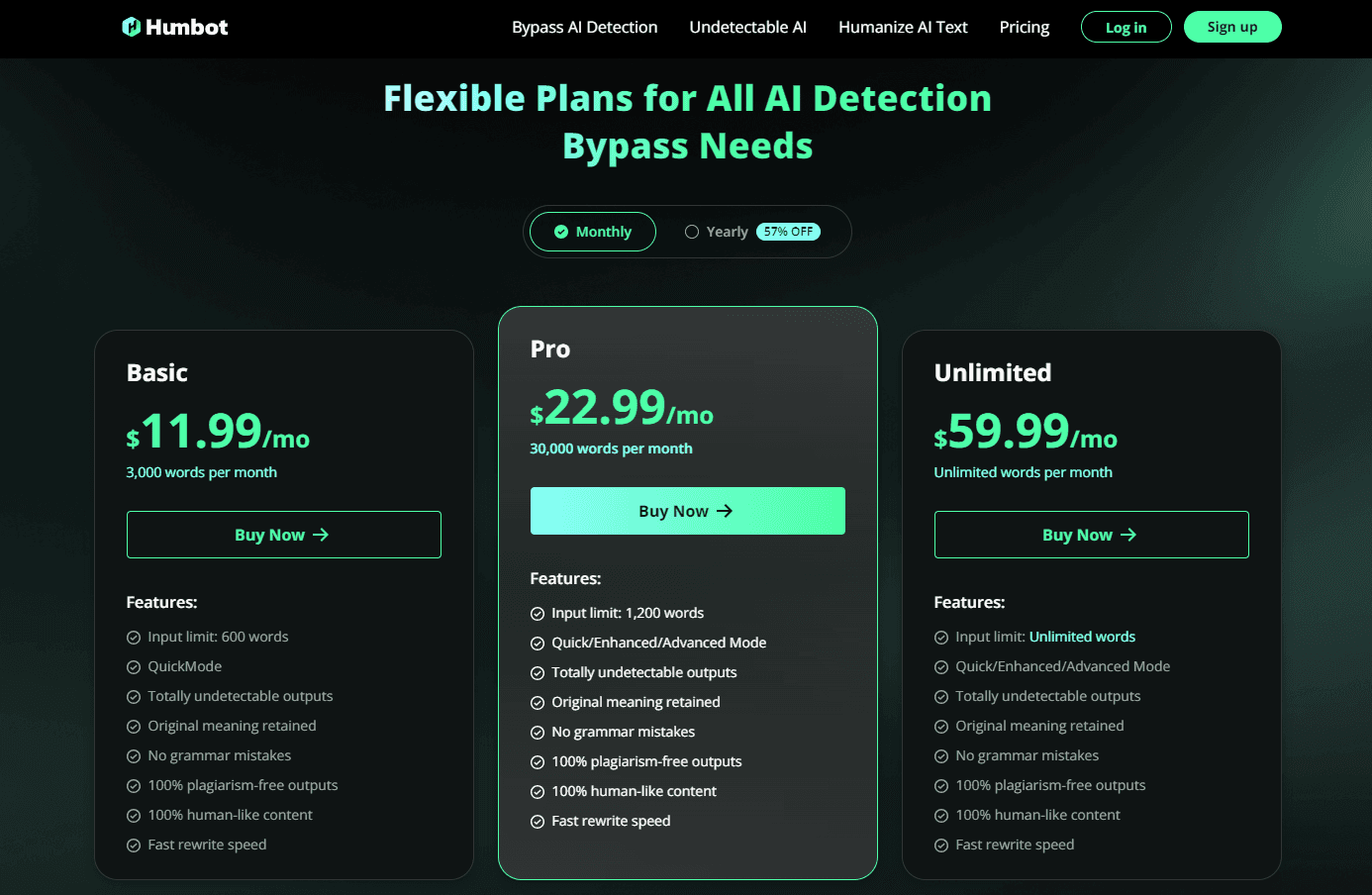The height and width of the screenshot is (895, 1372).
Task: Switch to Yearly billing radio option
Action: (692, 232)
